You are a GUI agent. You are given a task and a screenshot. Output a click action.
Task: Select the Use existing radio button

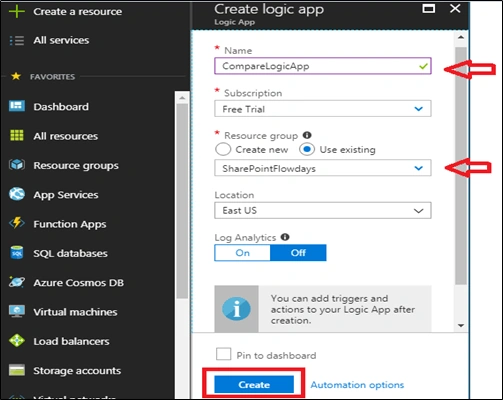307,149
